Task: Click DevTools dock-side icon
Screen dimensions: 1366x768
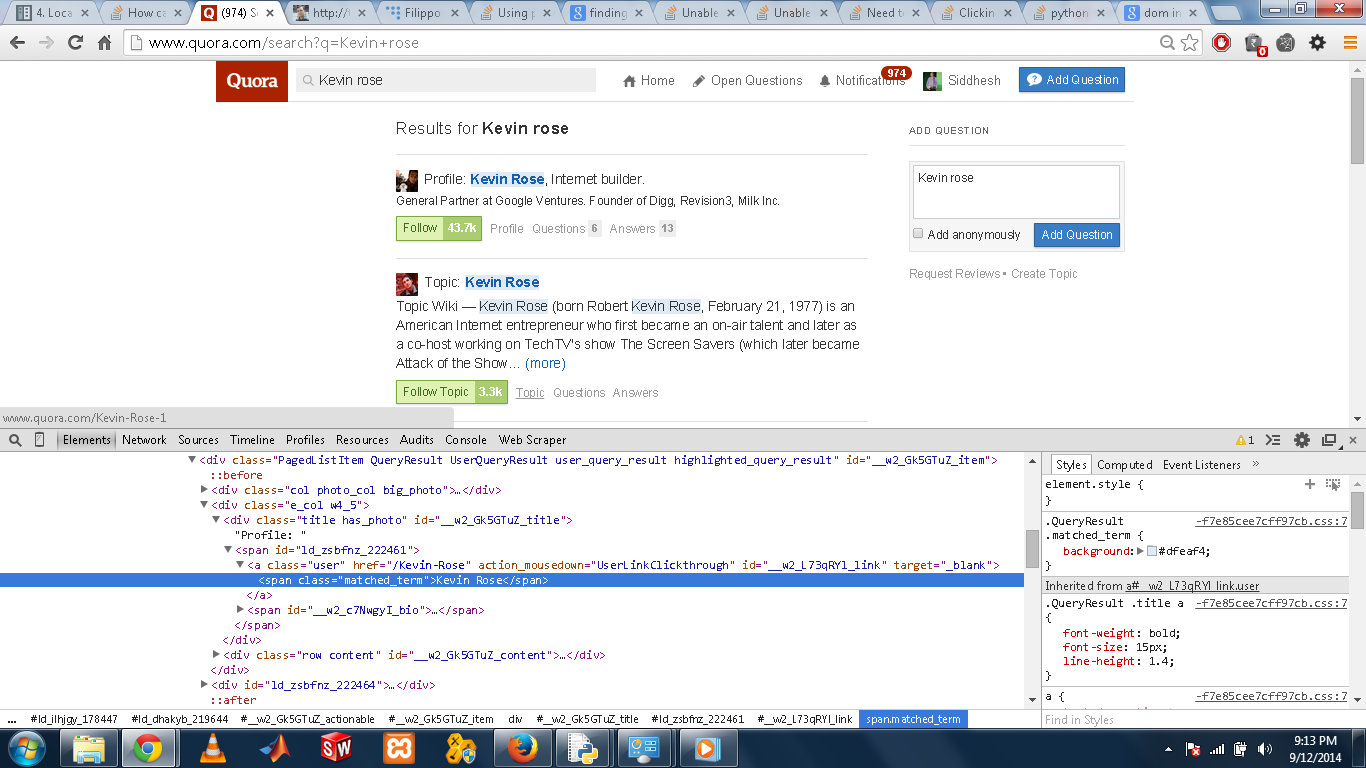Action: (1329, 440)
